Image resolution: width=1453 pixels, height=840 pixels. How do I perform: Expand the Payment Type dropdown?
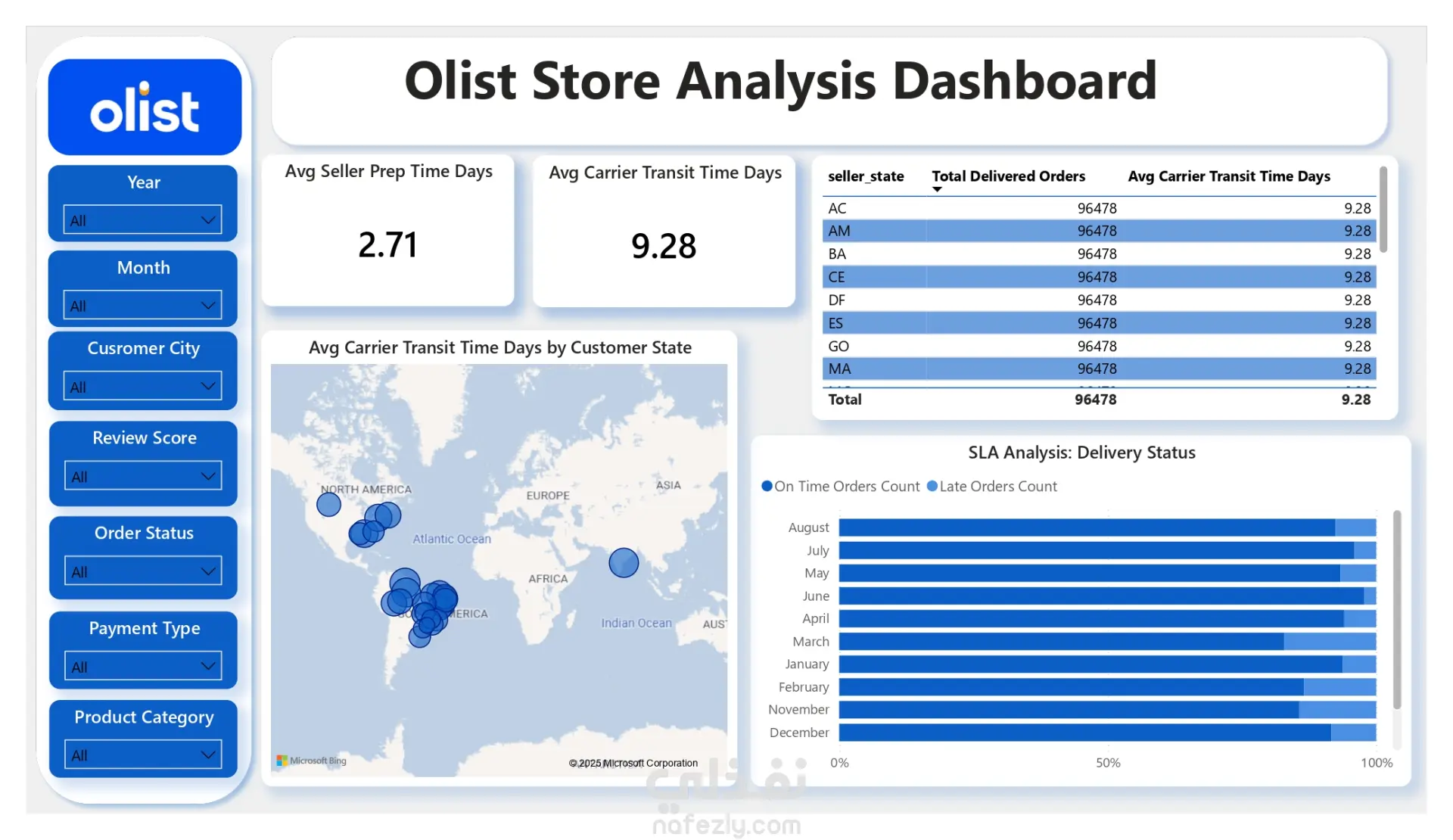tap(142, 667)
